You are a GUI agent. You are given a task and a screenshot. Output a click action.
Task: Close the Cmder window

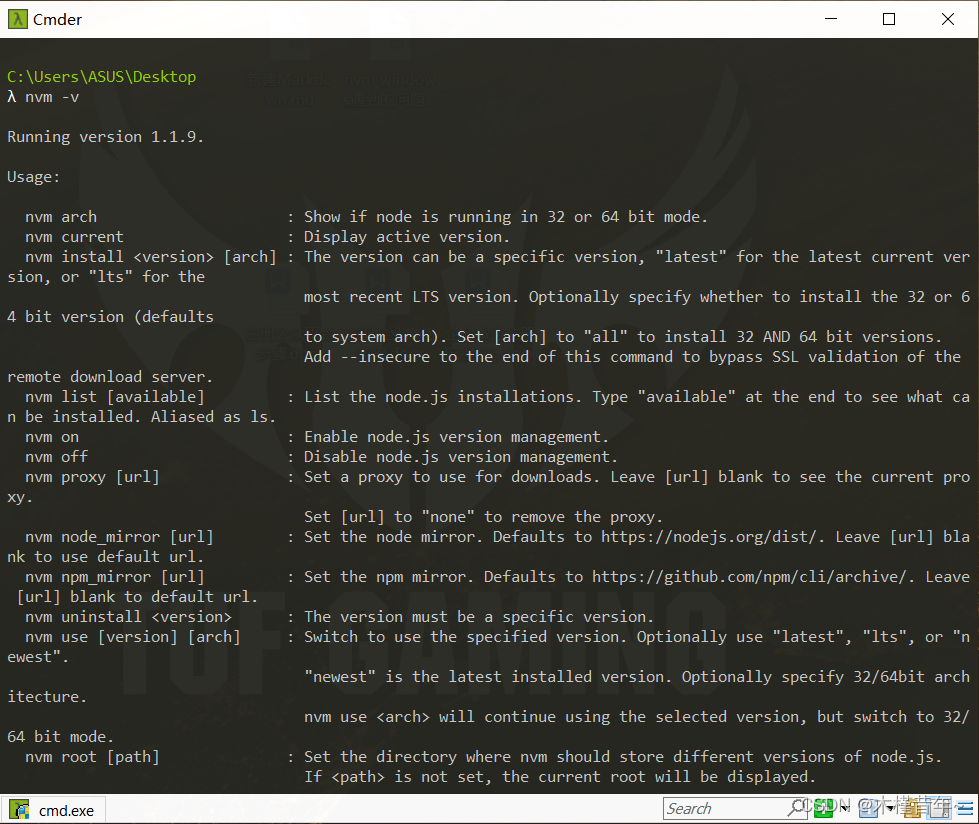click(947, 19)
